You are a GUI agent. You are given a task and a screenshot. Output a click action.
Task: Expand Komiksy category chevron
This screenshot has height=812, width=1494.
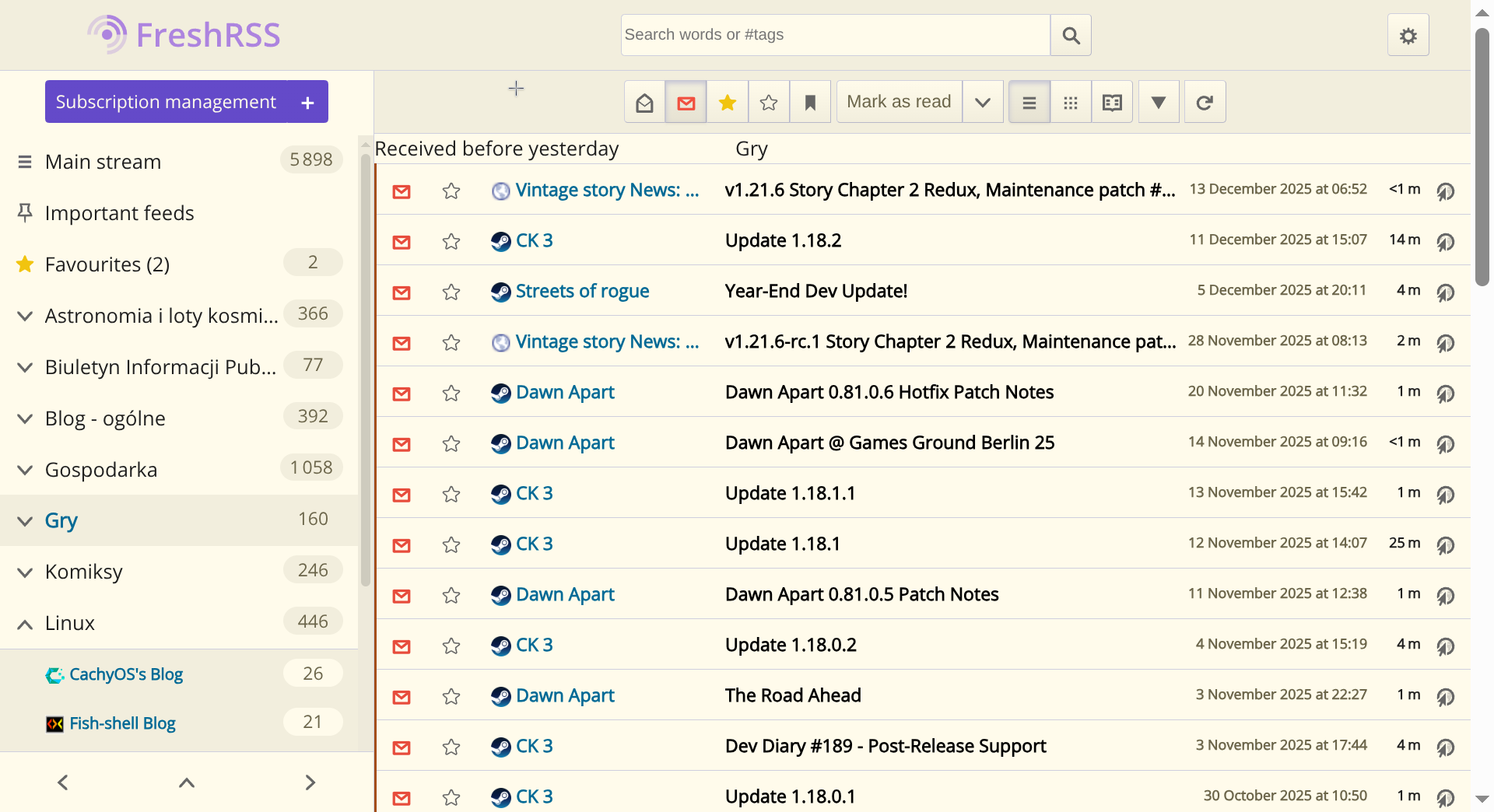25,572
